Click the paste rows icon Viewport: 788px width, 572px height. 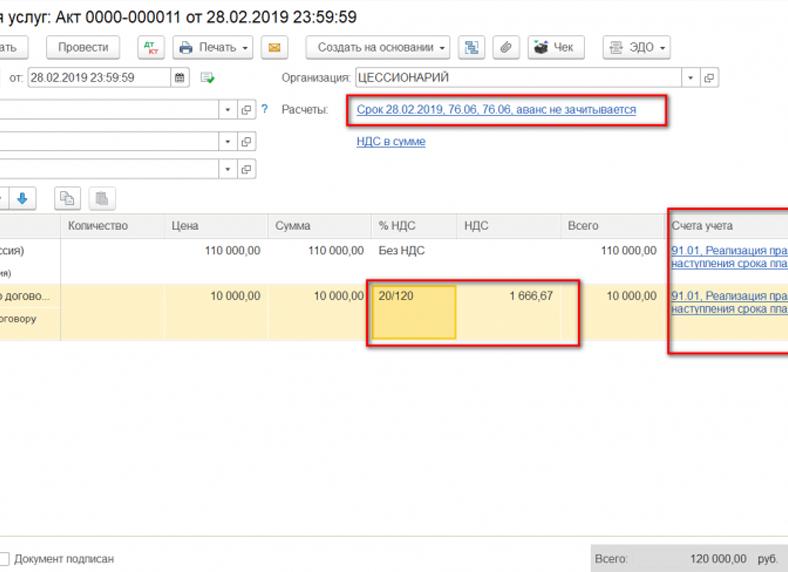[102, 199]
